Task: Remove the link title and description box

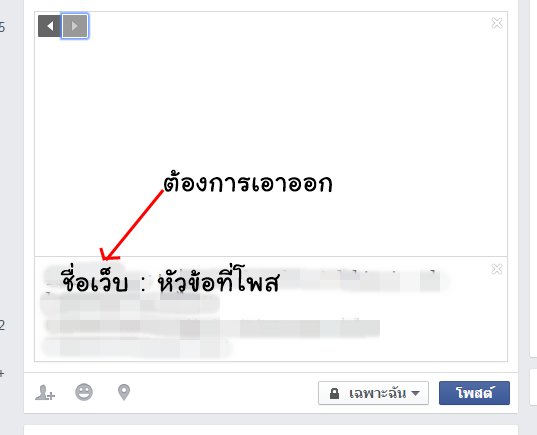Action: coord(497,269)
